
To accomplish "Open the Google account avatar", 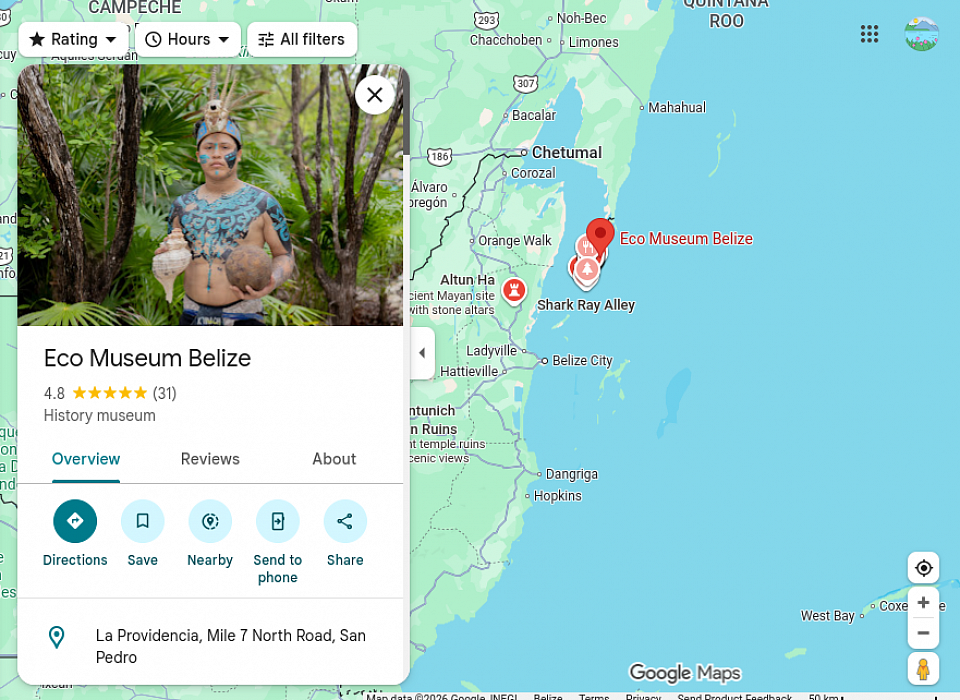I will (921, 34).
